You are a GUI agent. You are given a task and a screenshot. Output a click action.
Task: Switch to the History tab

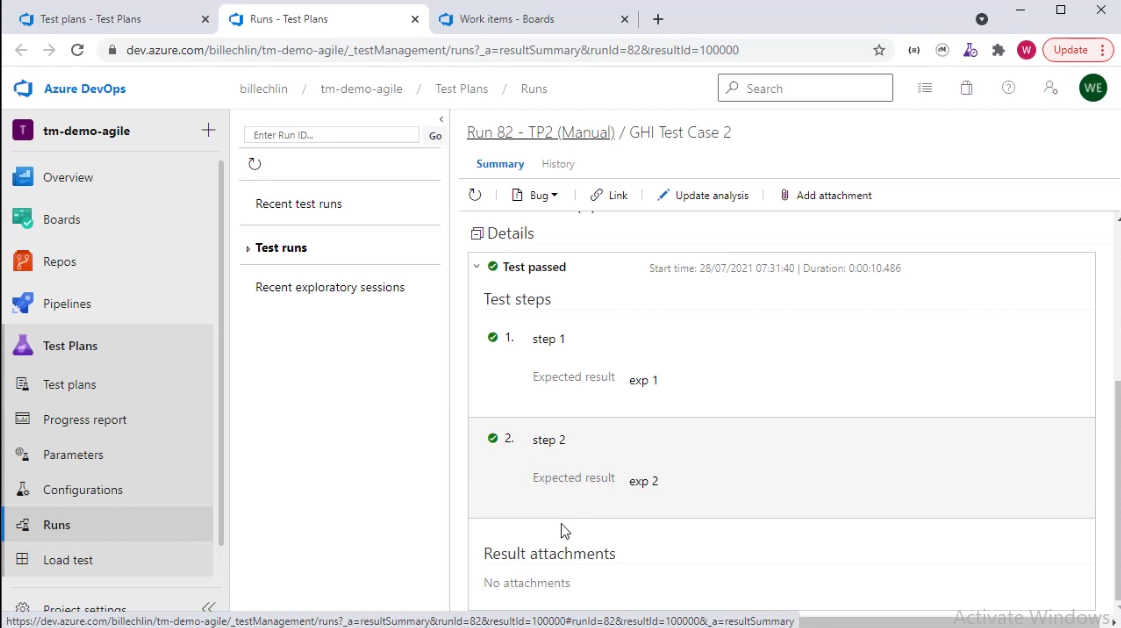click(x=557, y=164)
